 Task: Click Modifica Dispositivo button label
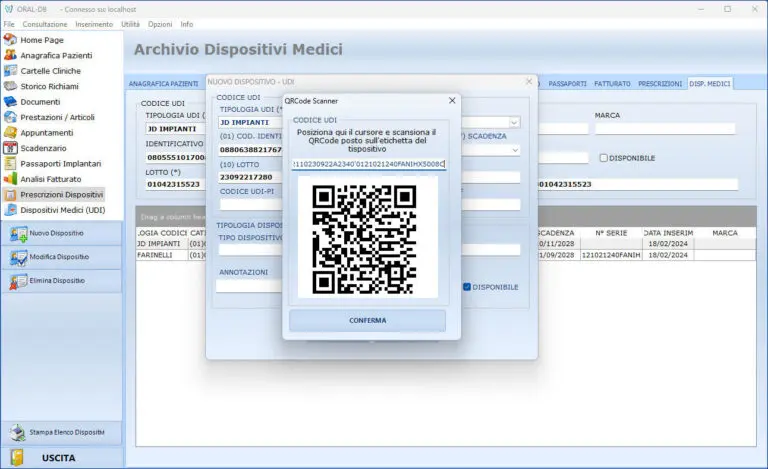(x=59, y=257)
